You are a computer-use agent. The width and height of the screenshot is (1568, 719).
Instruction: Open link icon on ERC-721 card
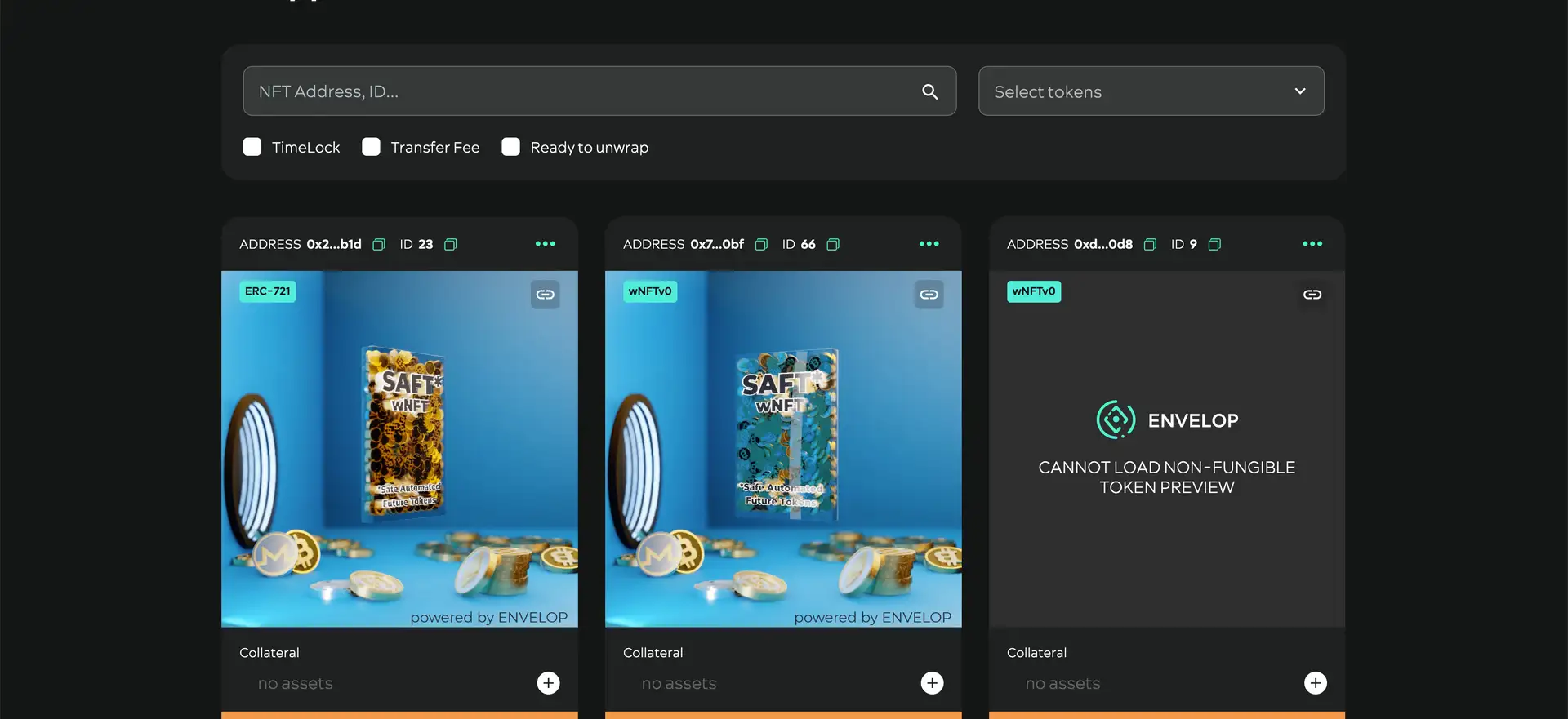[546, 295]
